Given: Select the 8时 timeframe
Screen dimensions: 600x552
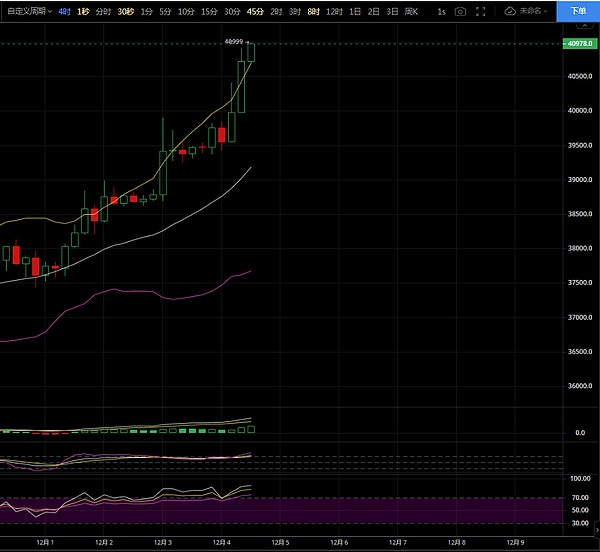Looking at the screenshot, I should tap(314, 11).
